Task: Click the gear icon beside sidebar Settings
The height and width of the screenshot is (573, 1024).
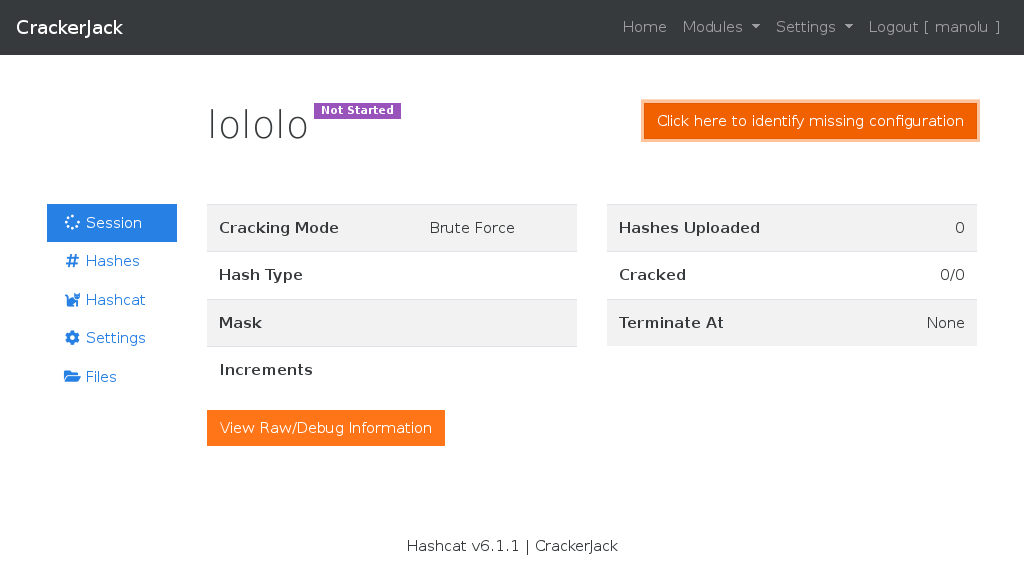Action: pos(72,338)
